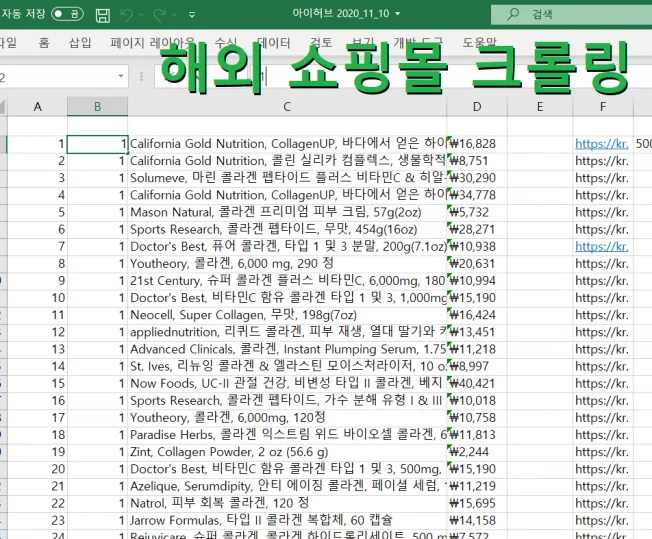
Task: Open the 데이터 ribbon tab
Action: [x=273, y=42]
